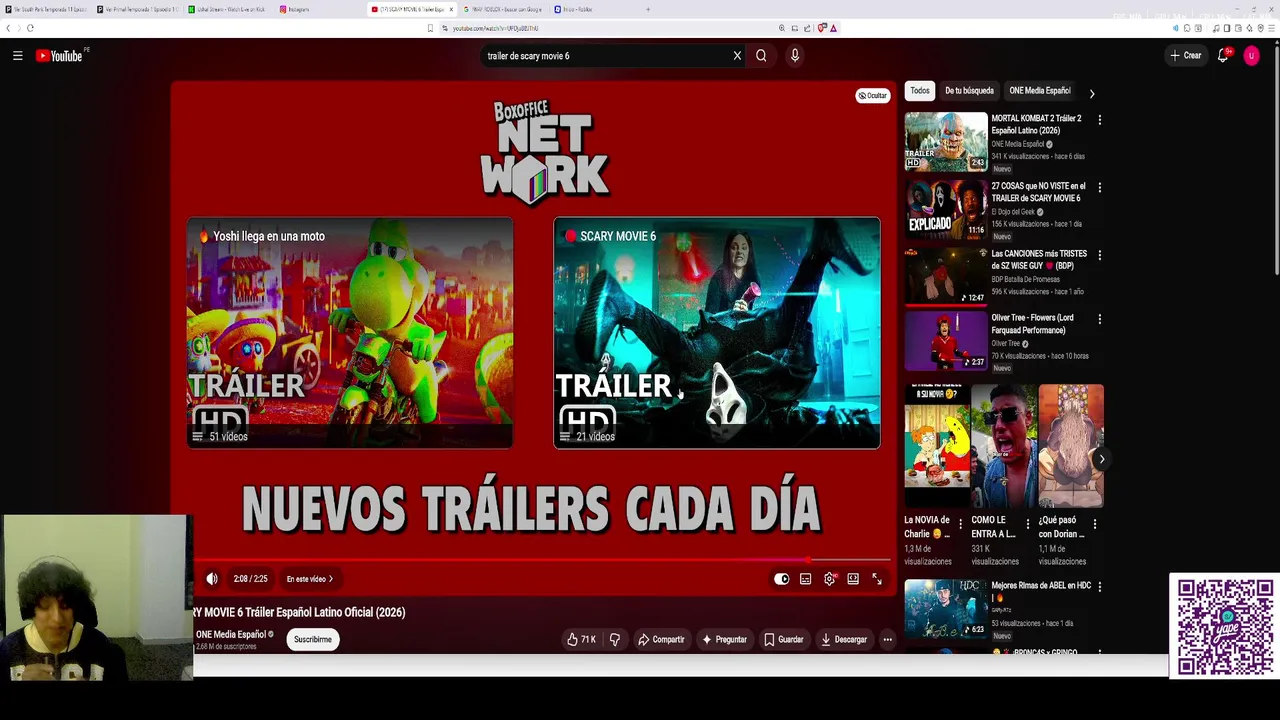The height and width of the screenshot is (720, 1280).
Task: Go to the YouTube home logo
Action: click(61, 56)
